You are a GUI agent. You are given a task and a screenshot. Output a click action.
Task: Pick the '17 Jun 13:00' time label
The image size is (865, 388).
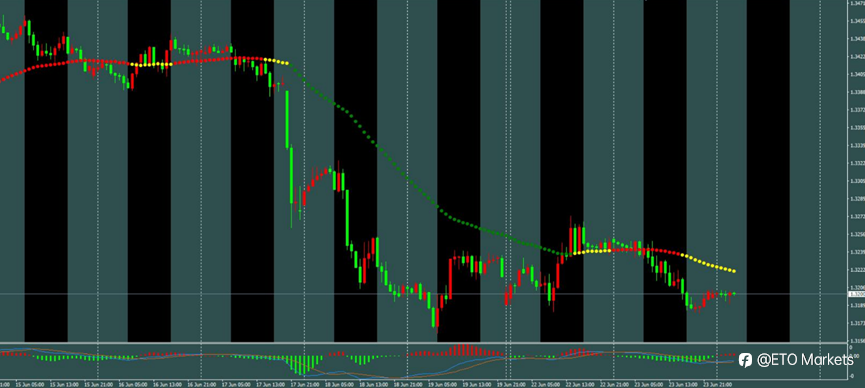click(x=271, y=384)
